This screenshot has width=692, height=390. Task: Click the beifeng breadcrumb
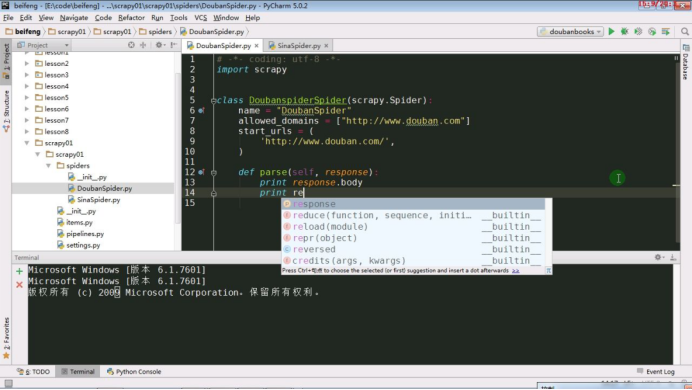pos(23,31)
